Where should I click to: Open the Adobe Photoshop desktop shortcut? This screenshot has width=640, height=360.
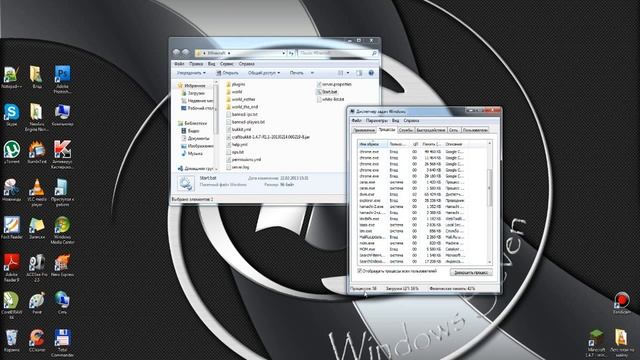[x=62, y=79]
